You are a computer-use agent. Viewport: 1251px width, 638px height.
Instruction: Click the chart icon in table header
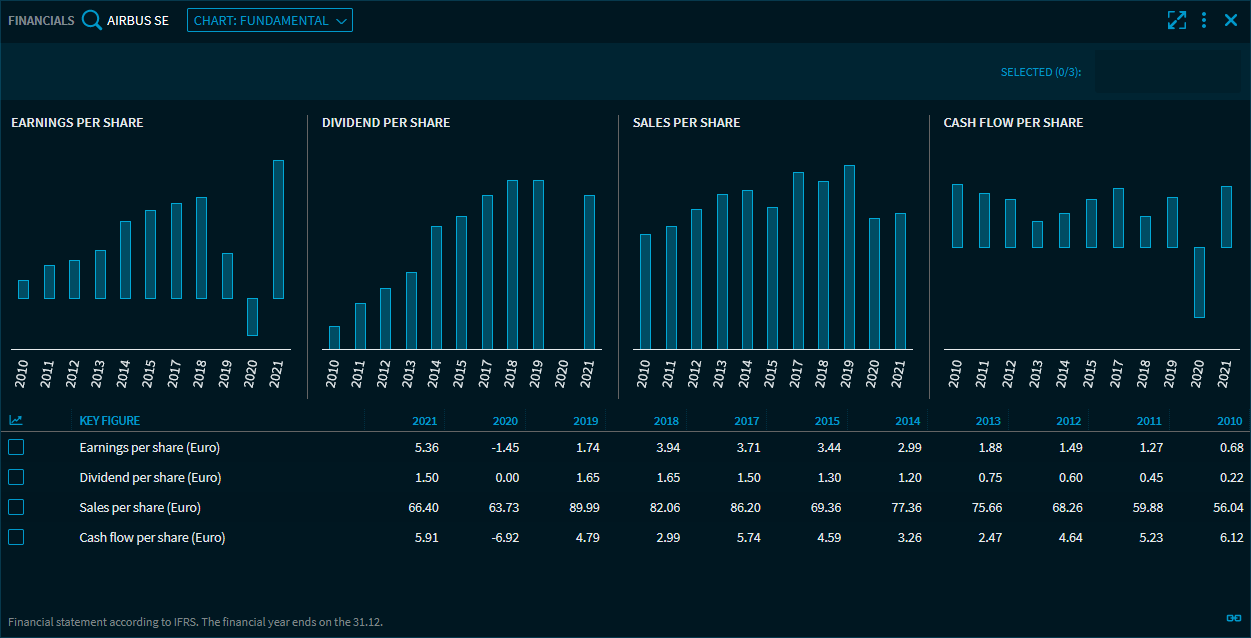(16, 421)
